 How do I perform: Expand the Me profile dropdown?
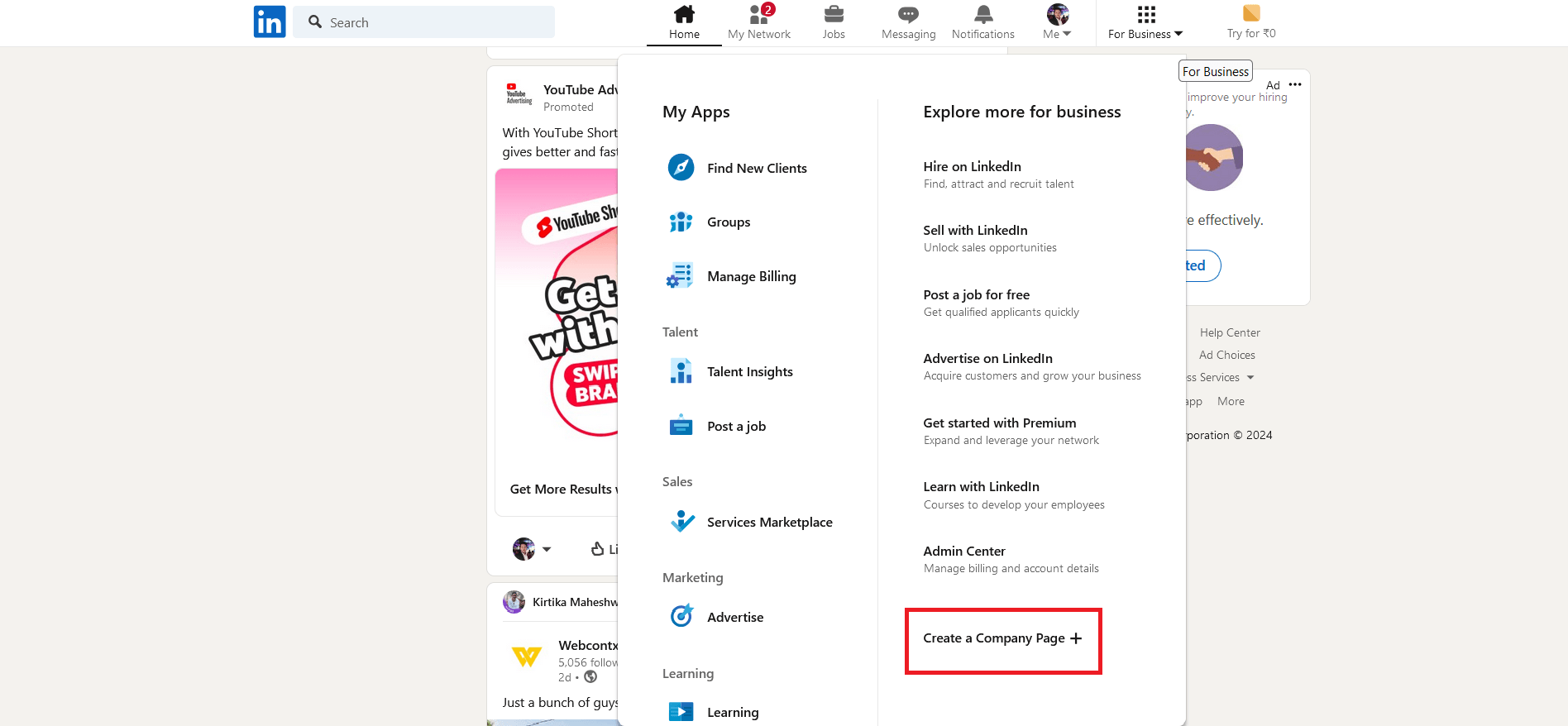[x=1057, y=22]
